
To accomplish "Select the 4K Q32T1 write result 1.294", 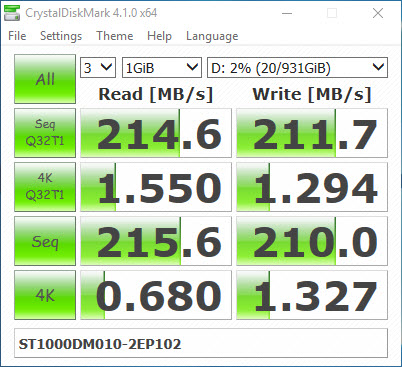I will click(312, 187).
